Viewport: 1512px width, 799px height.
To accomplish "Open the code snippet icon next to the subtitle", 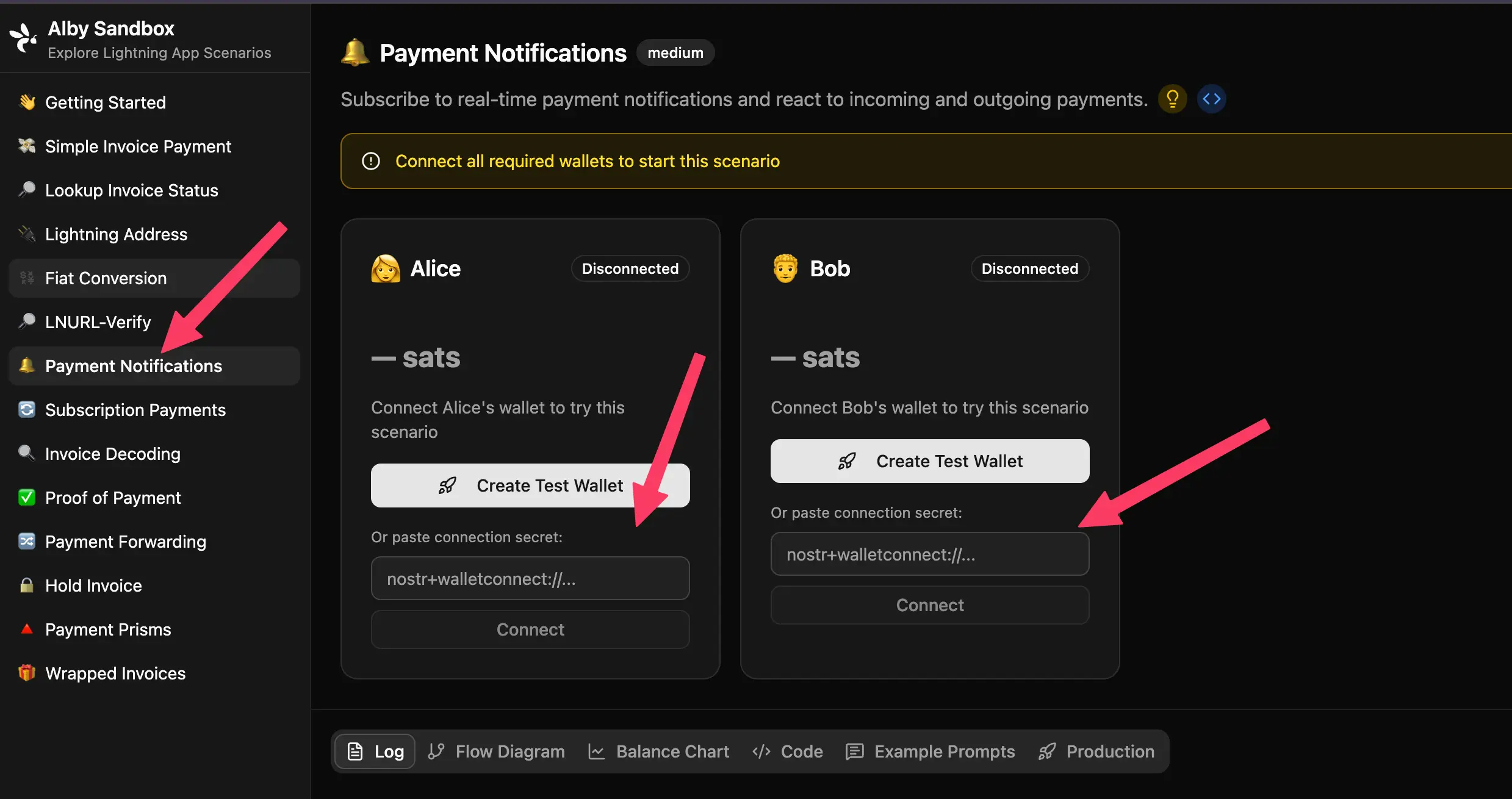I will [x=1212, y=98].
